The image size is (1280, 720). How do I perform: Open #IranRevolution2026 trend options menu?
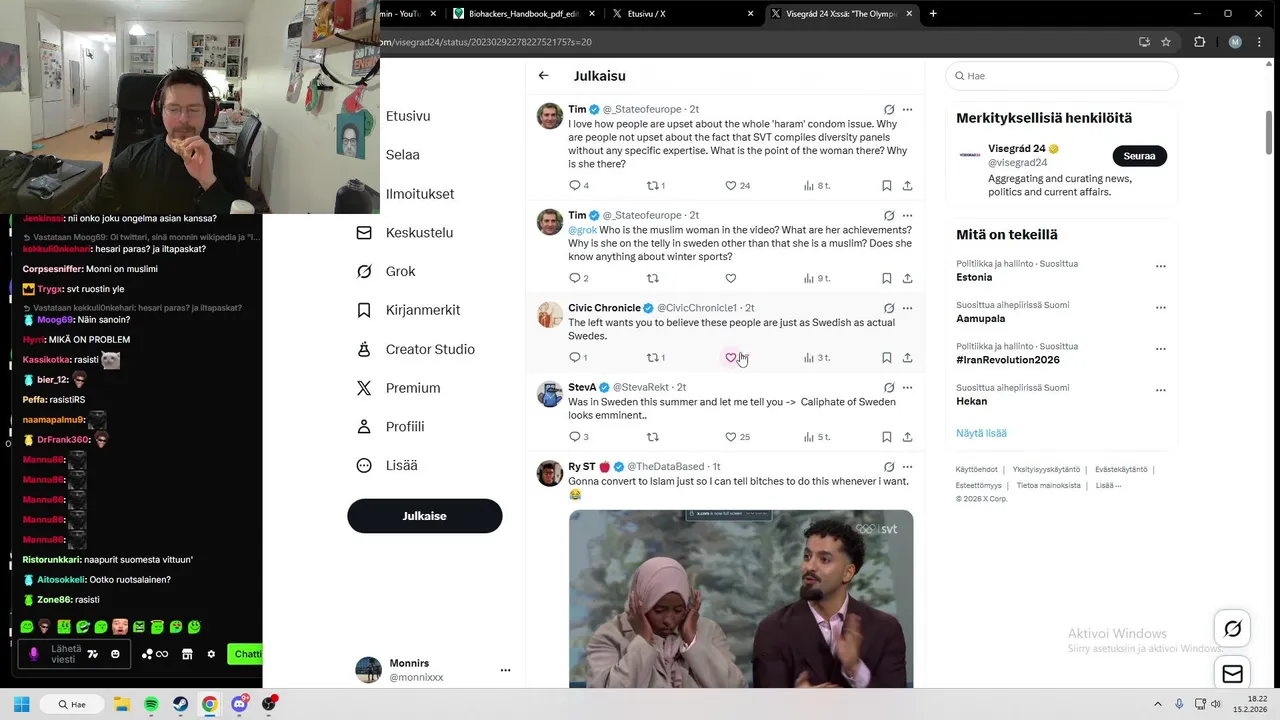[x=1160, y=349]
